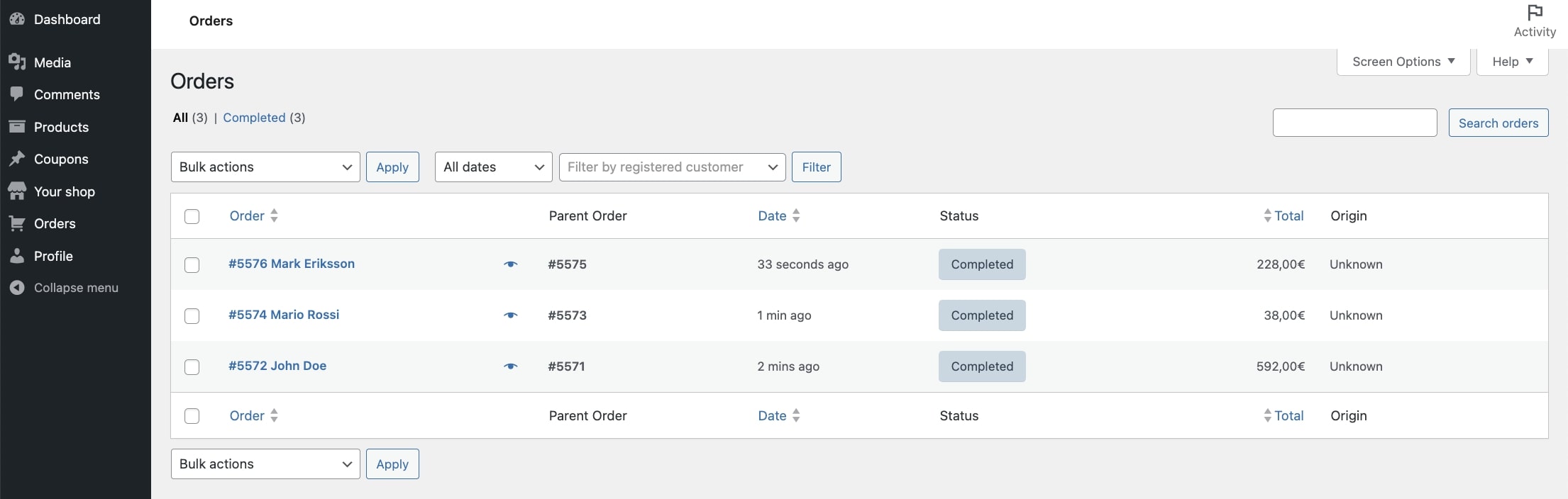This screenshot has width=1568, height=499.
Task: Click the Activity flag icon
Action: [1535, 13]
